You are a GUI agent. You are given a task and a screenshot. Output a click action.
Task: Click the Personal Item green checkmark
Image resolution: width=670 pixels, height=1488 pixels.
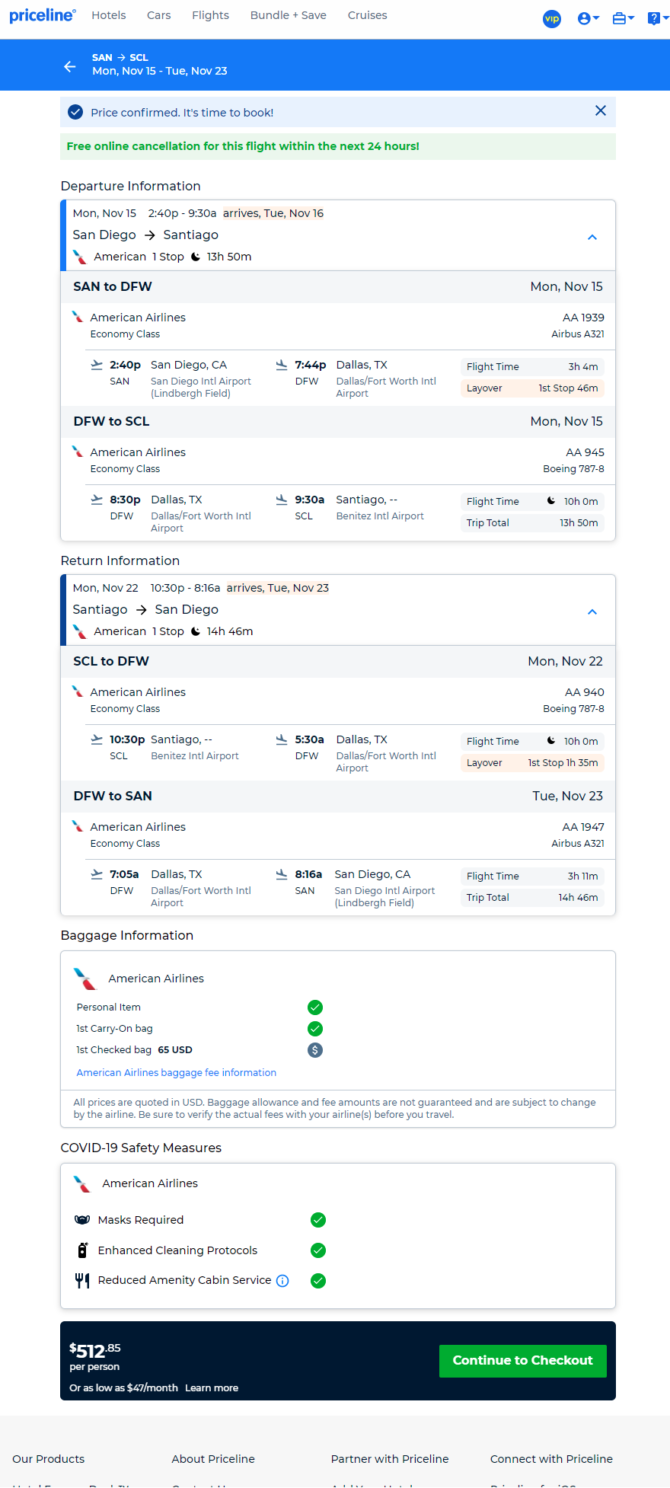[x=315, y=1008]
